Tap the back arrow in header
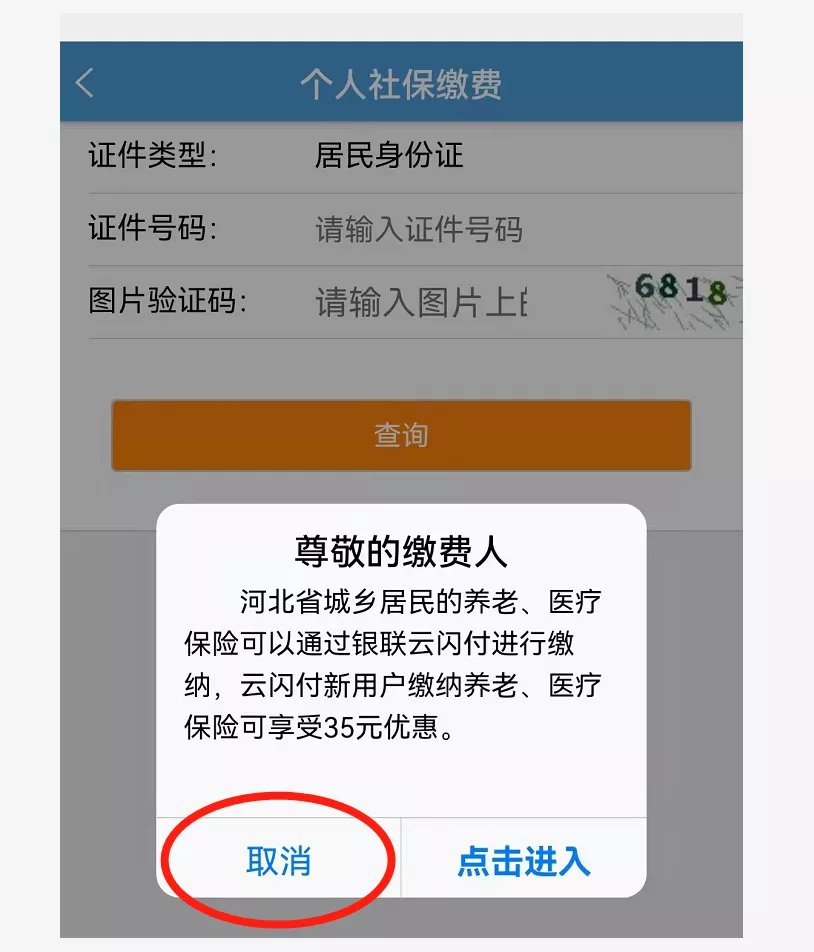The image size is (814, 952). (85, 83)
